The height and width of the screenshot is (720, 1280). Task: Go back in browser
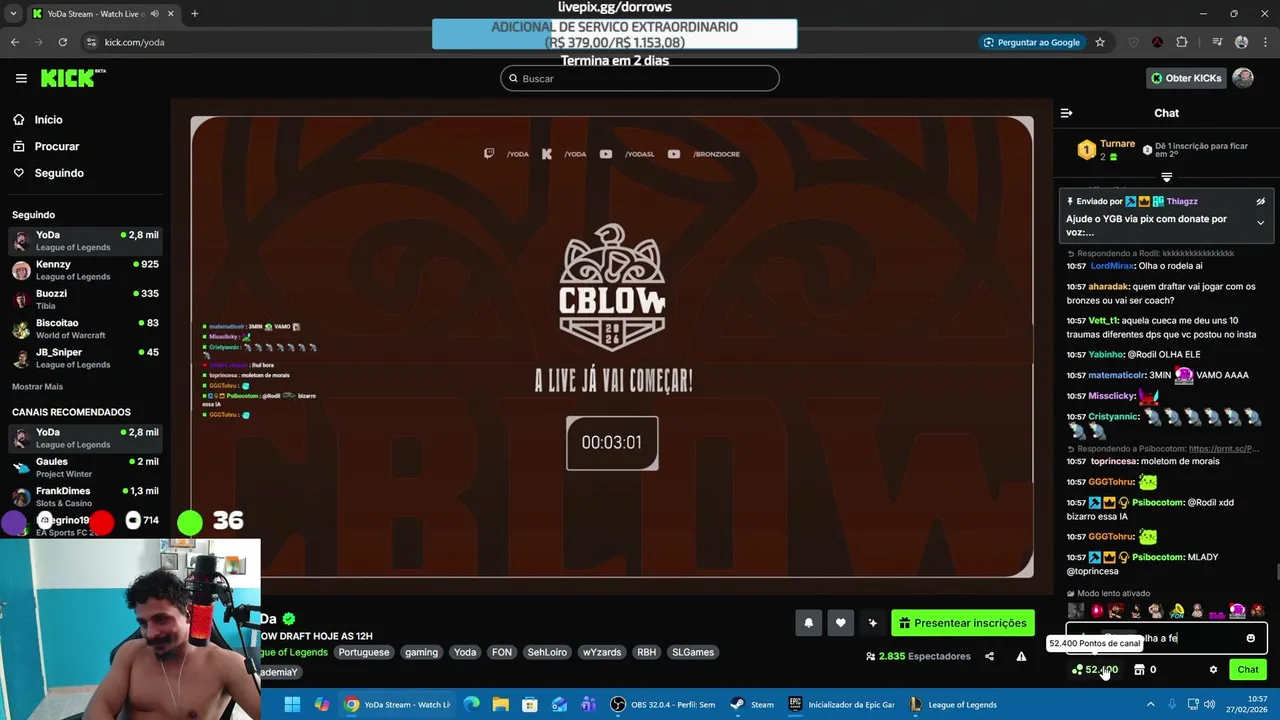tap(15, 42)
